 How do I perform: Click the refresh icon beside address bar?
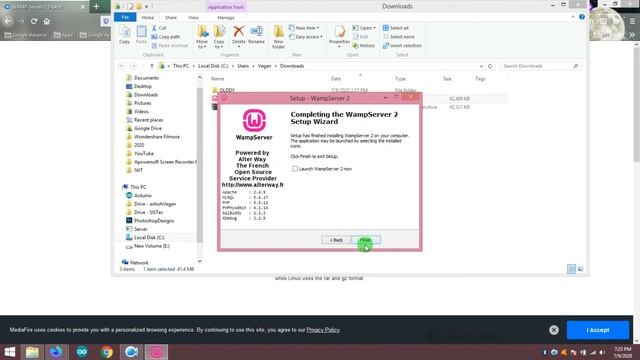[490, 66]
